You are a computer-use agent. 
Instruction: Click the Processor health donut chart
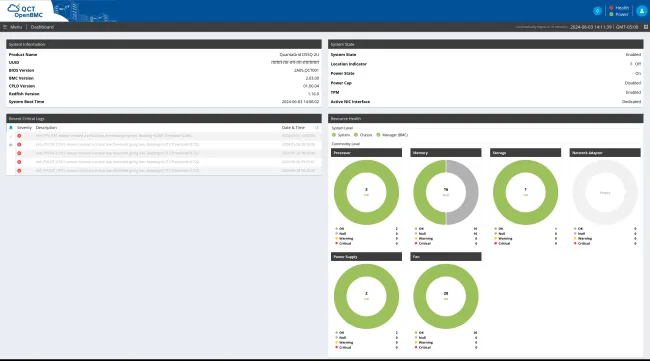[366, 192]
